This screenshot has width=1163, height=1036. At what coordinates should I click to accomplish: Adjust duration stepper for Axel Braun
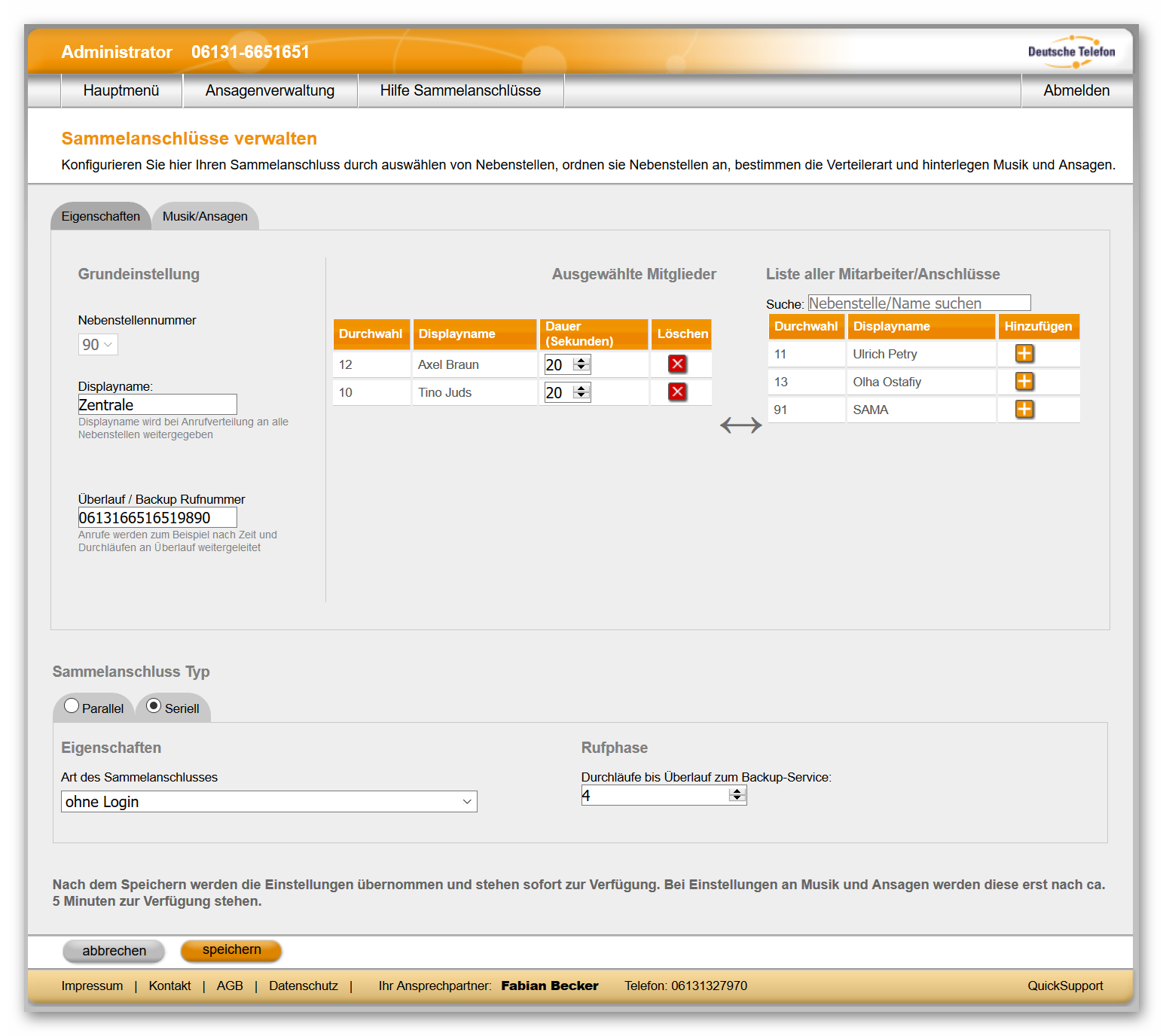click(x=581, y=364)
